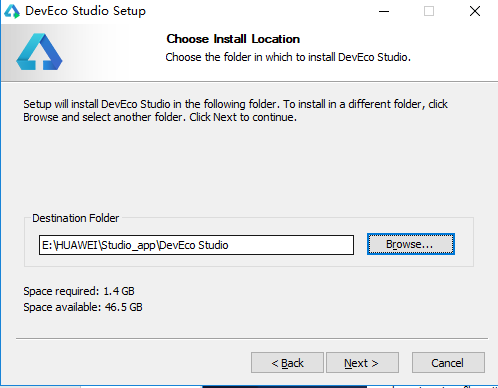Cancel the DevEco Studio setup
The image size is (498, 388).
pyautogui.click(x=448, y=362)
